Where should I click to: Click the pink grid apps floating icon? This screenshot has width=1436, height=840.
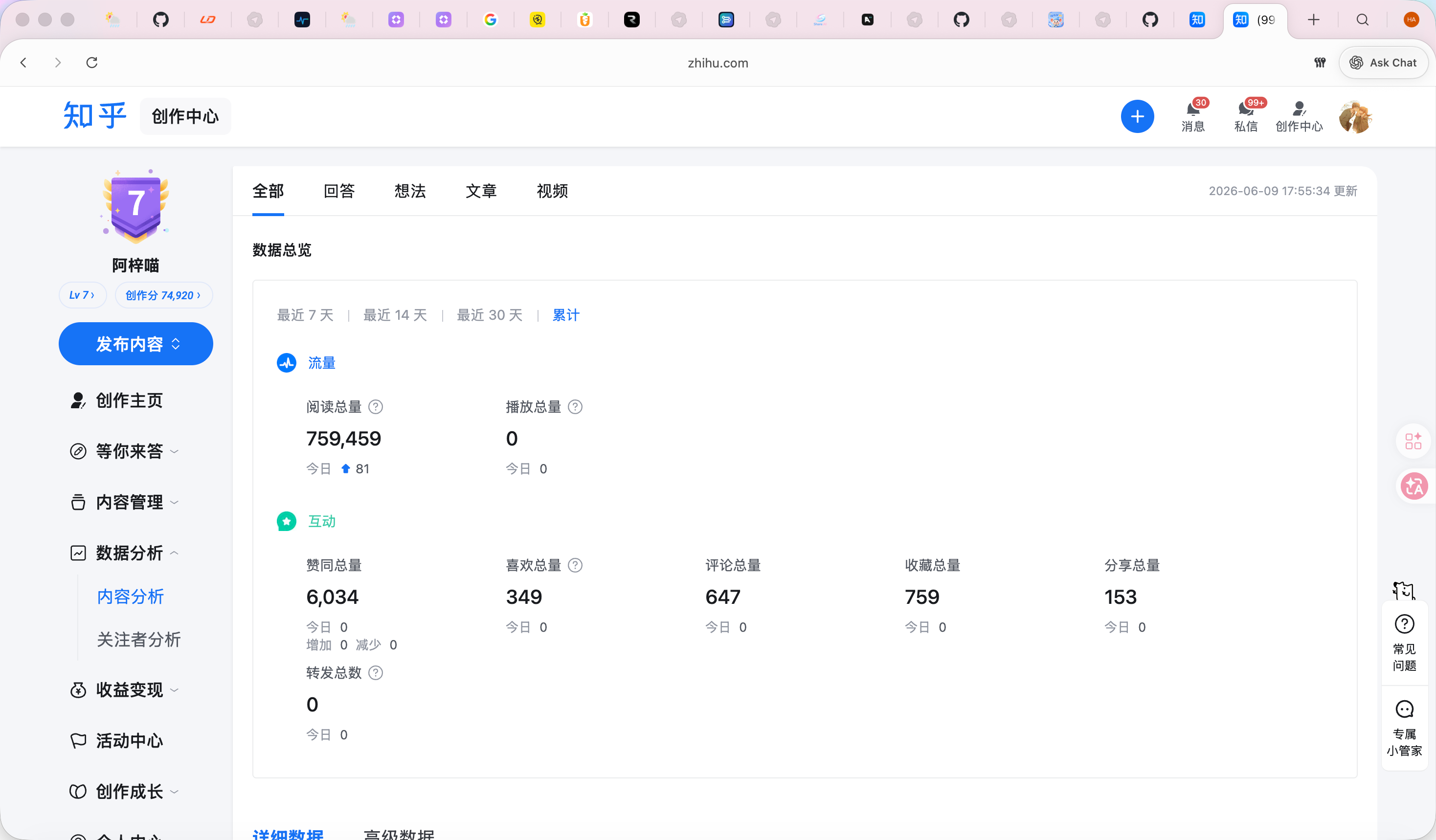click(x=1413, y=441)
